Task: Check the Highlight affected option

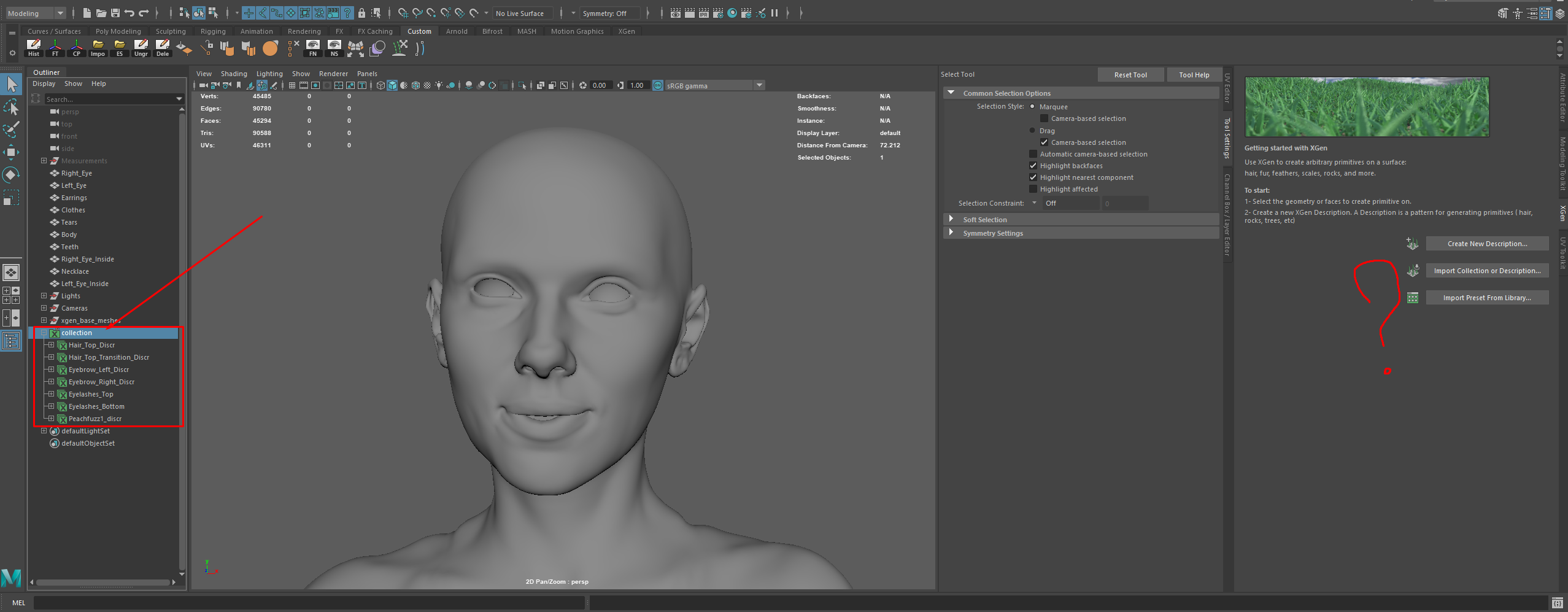Action: (1033, 189)
